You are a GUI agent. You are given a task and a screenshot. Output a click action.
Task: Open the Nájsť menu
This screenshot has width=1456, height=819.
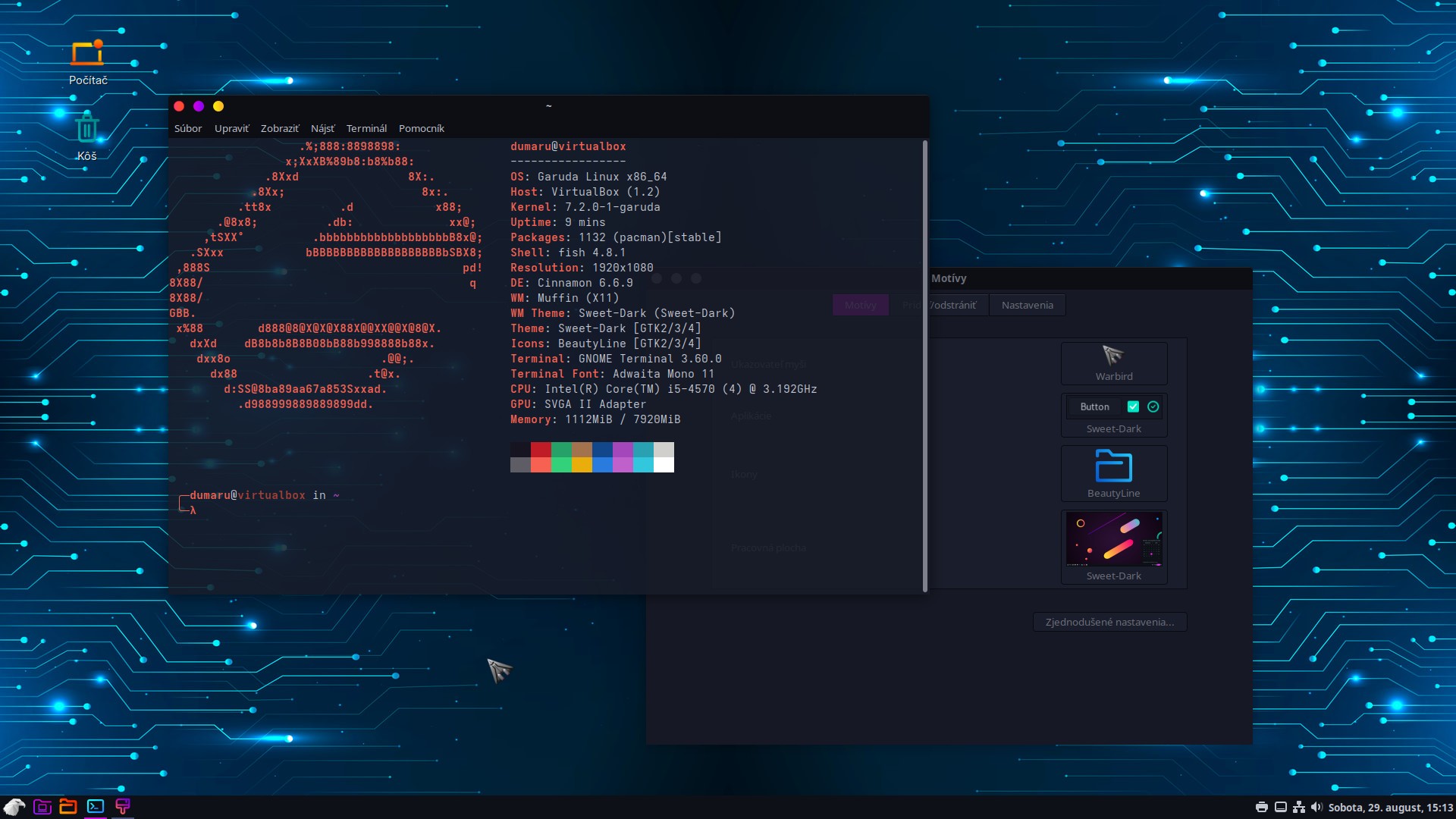click(x=322, y=129)
